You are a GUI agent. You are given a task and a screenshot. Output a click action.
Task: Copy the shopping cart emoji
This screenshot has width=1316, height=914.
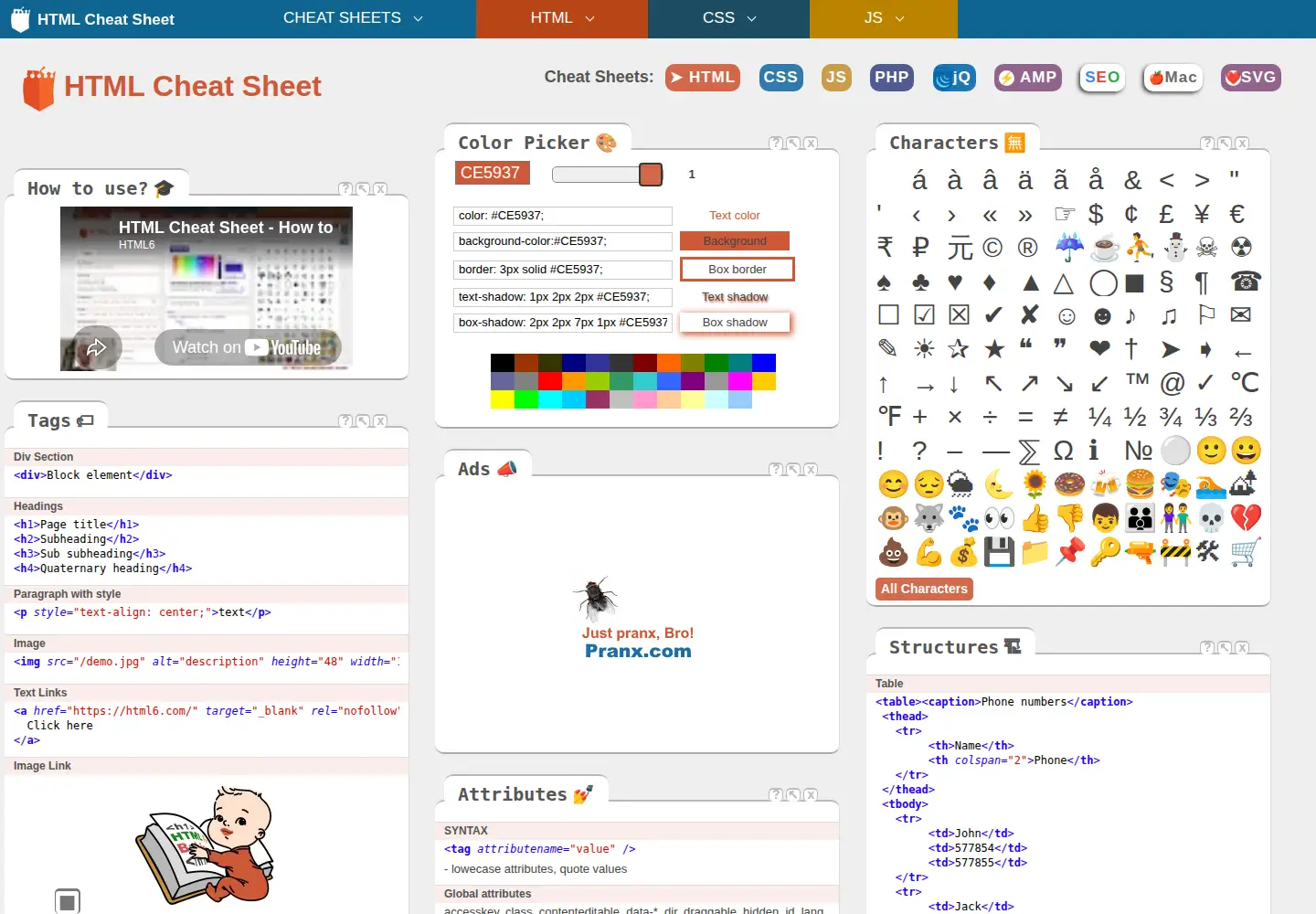click(x=1245, y=552)
